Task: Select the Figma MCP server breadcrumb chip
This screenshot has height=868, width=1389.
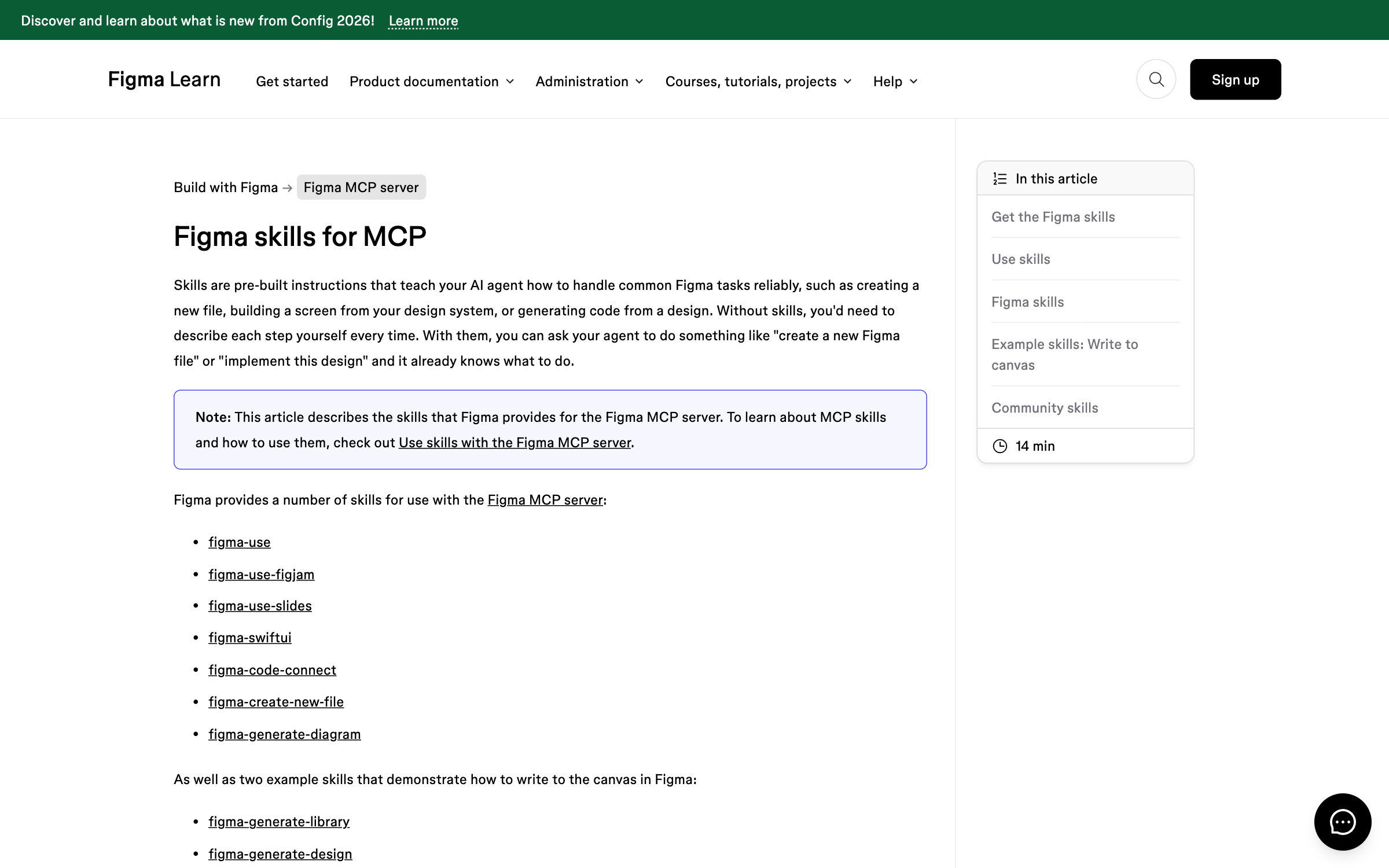Action: 361,187
